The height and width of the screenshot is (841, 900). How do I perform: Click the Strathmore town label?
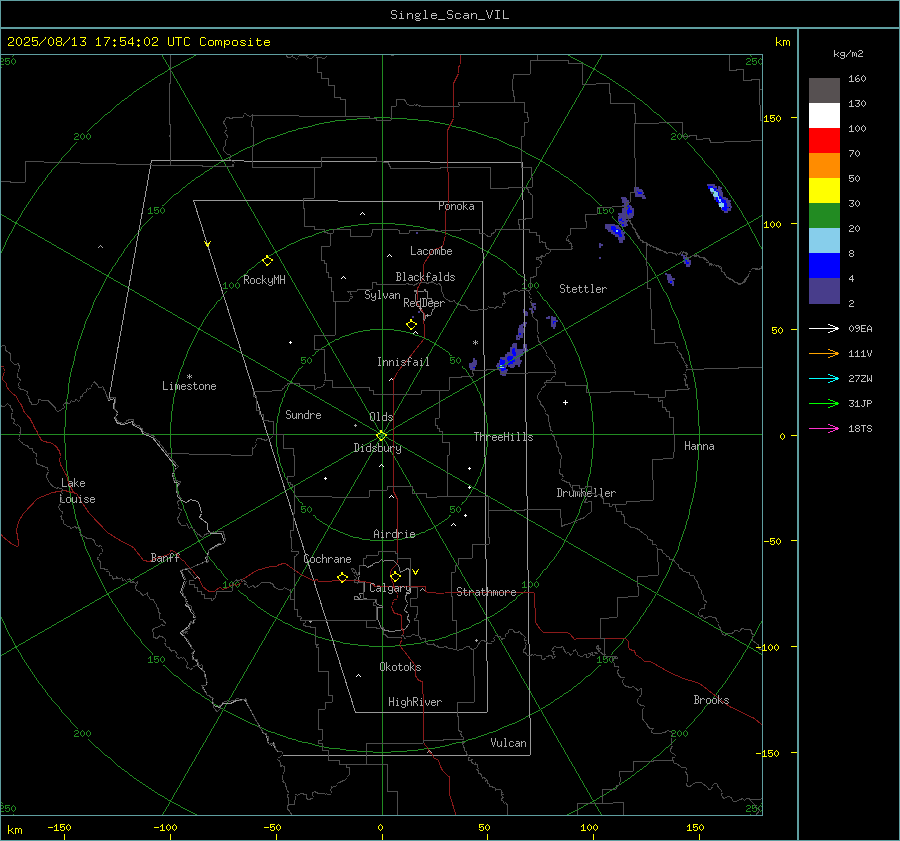click(x=486, y=592)
